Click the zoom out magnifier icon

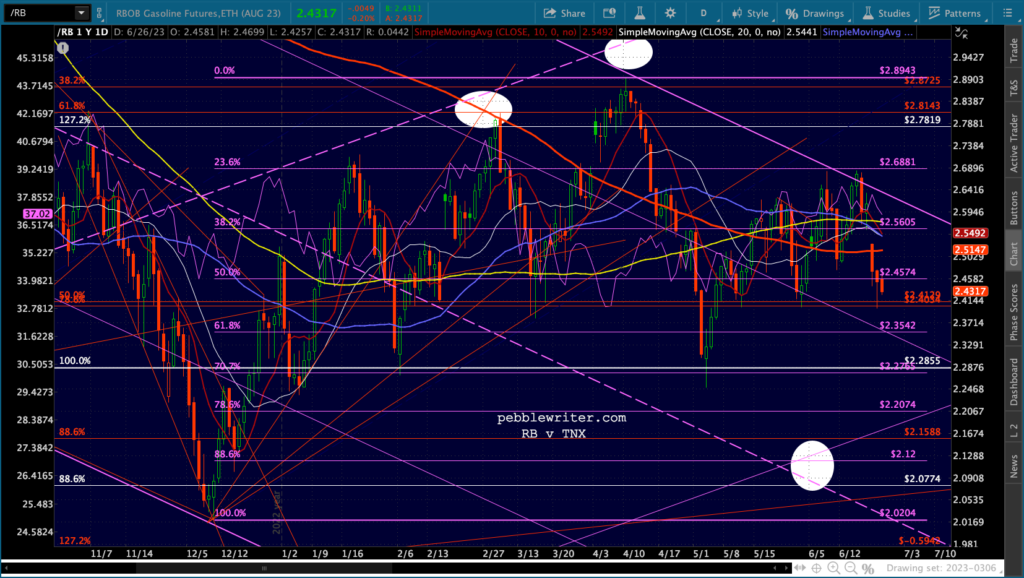click(850, 568)
